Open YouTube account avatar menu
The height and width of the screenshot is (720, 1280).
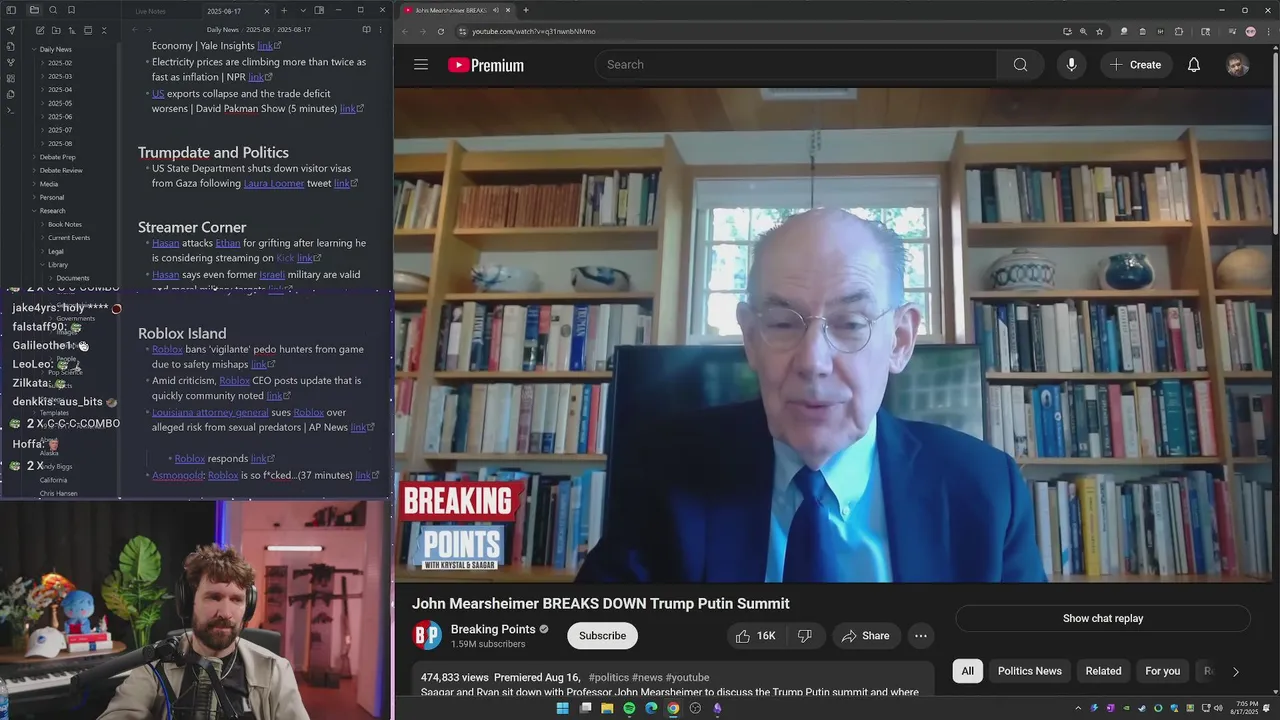1238,65
